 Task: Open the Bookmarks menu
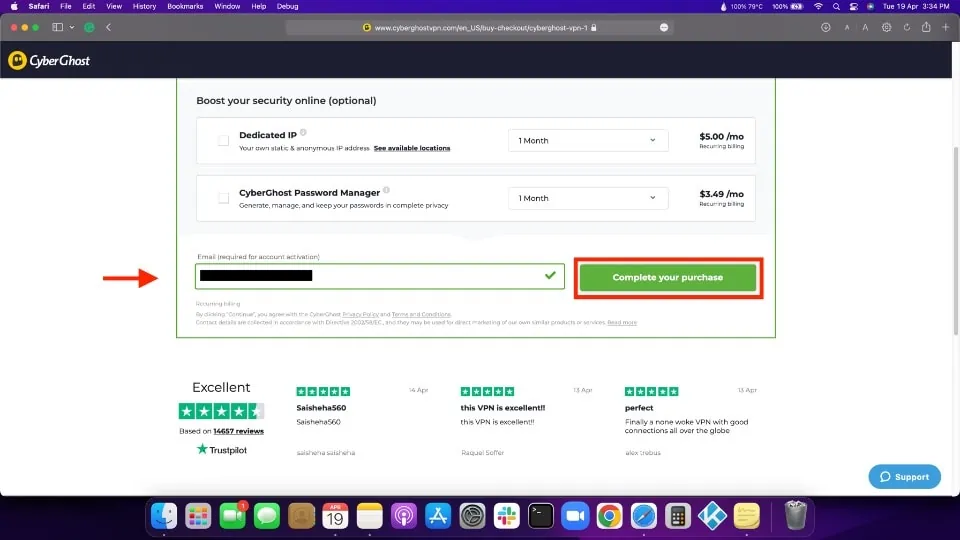(185, 6)
